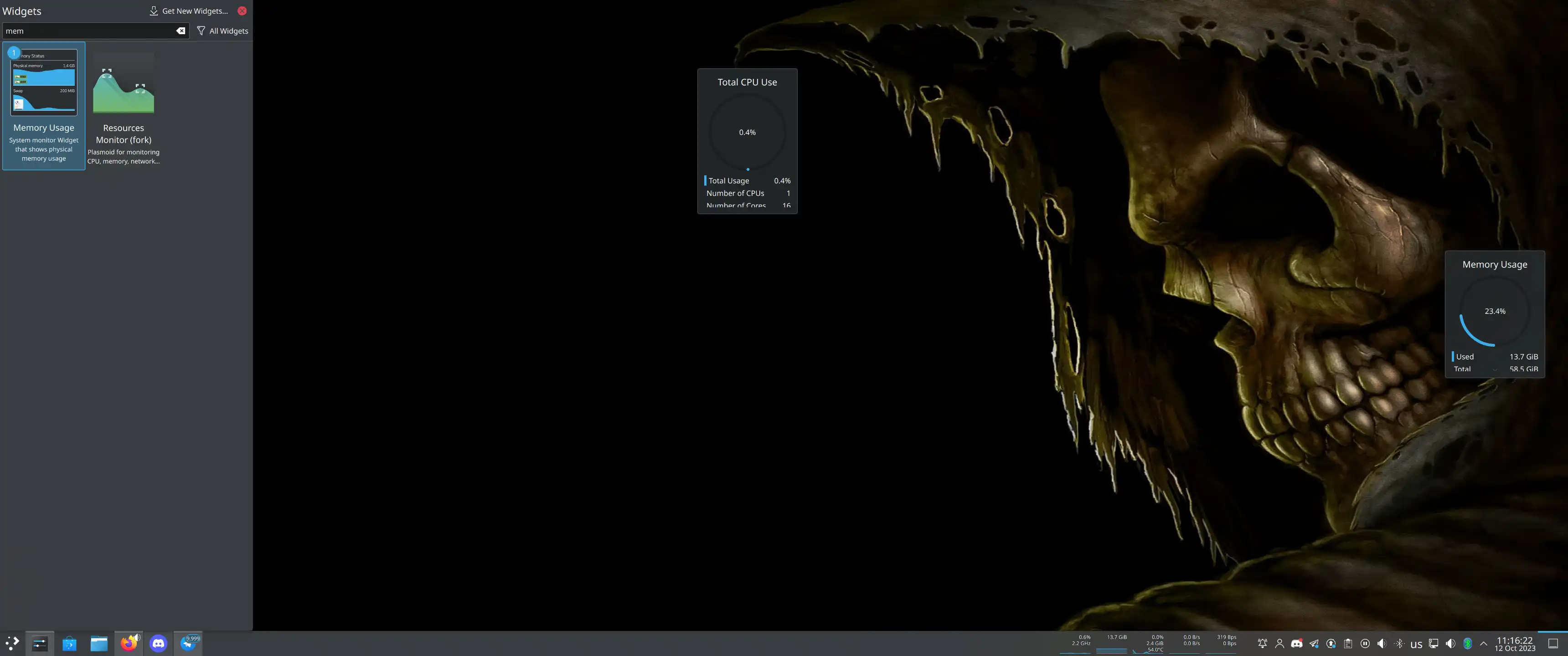Expand hidden system tray icons

[x=1483, y=643]
